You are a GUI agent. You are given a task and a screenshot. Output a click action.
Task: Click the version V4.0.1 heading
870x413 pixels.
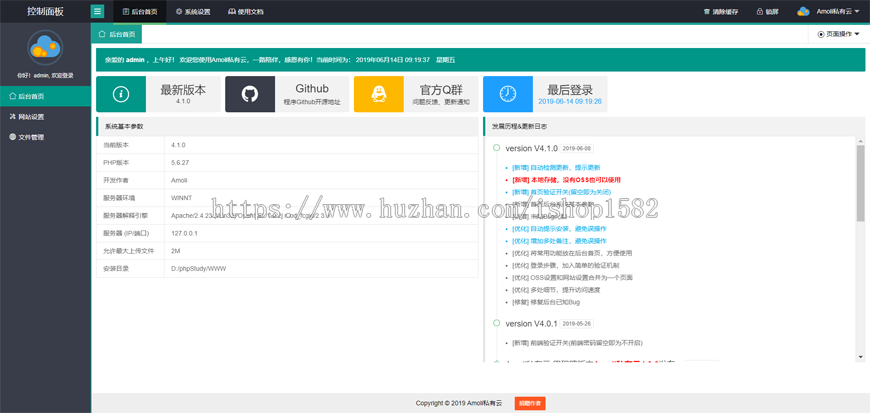click(x=532, y=323)
